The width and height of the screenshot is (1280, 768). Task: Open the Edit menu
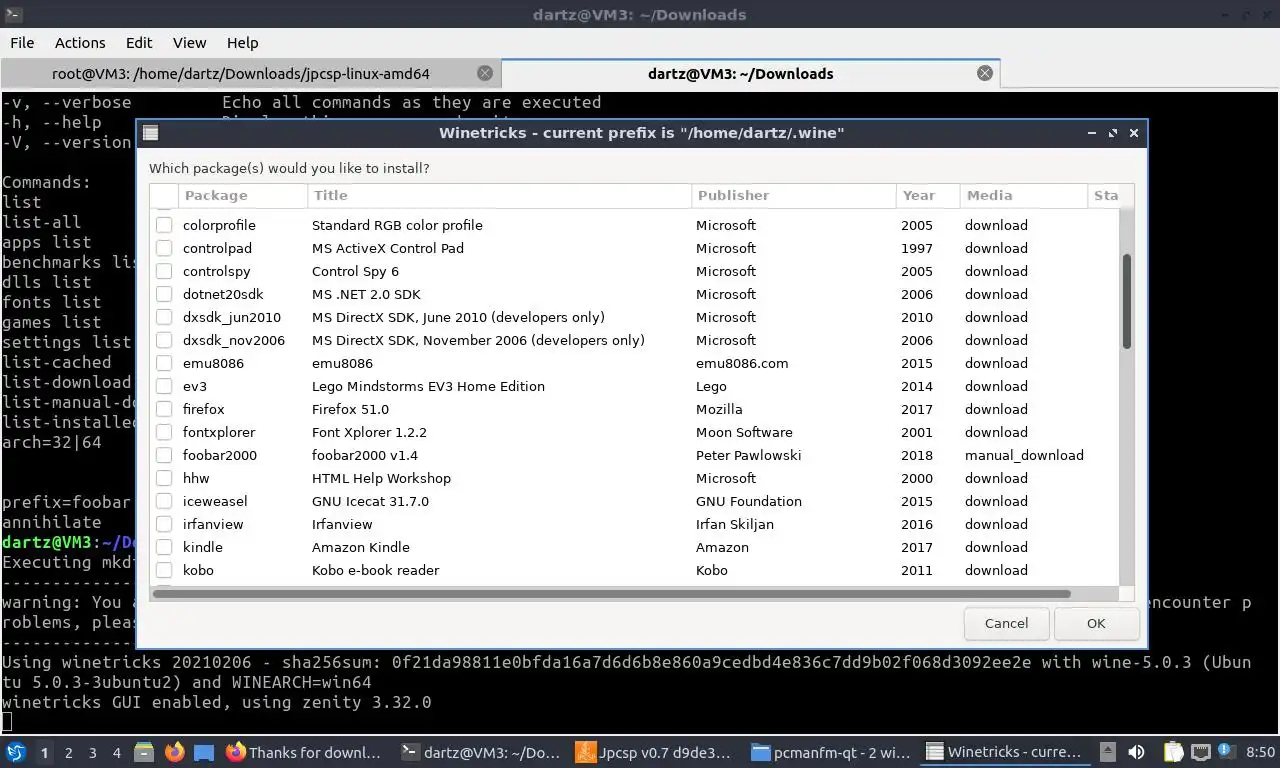(x=139, y=43)
